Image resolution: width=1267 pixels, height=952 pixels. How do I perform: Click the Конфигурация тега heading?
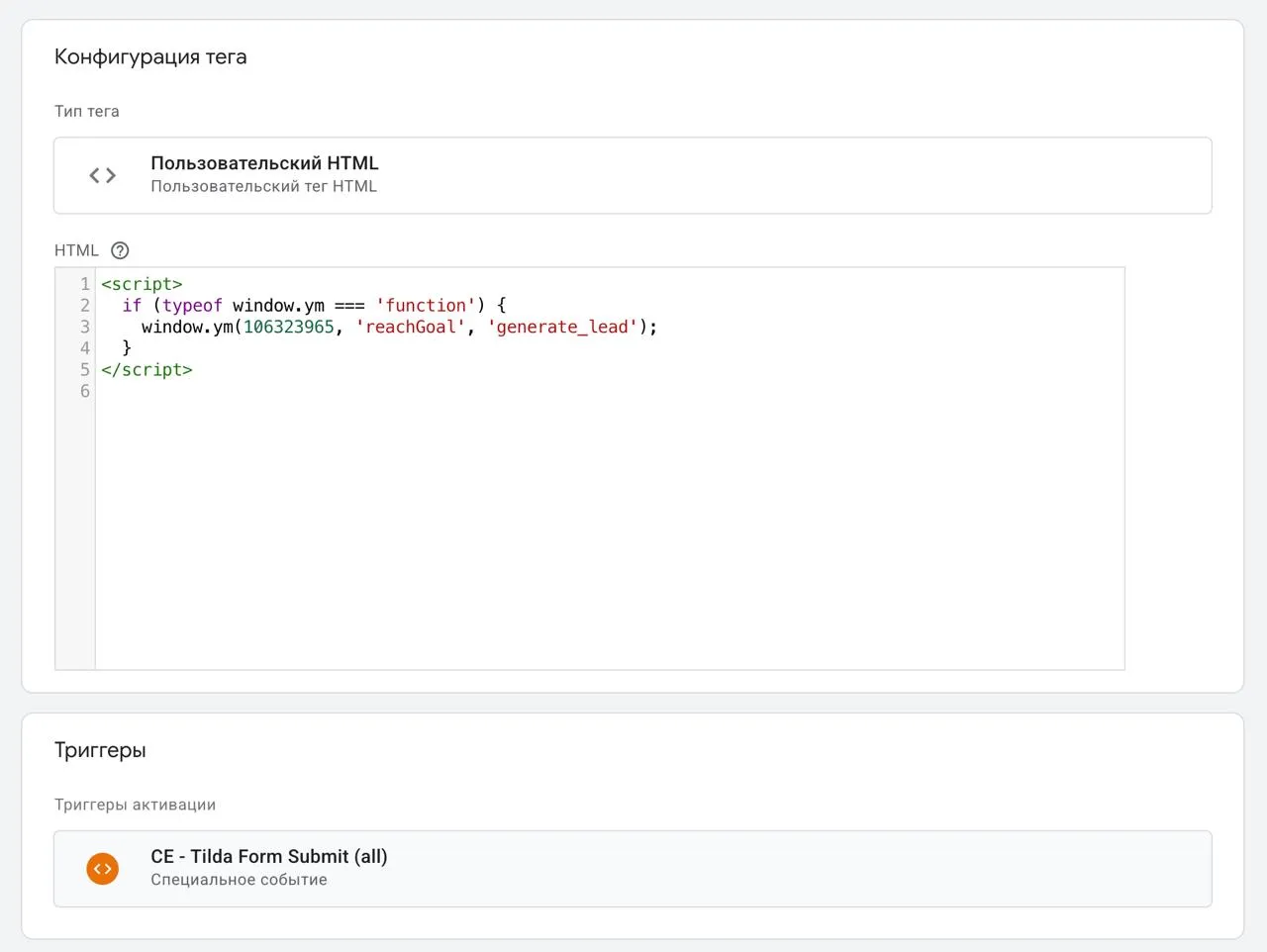(150, 57)
